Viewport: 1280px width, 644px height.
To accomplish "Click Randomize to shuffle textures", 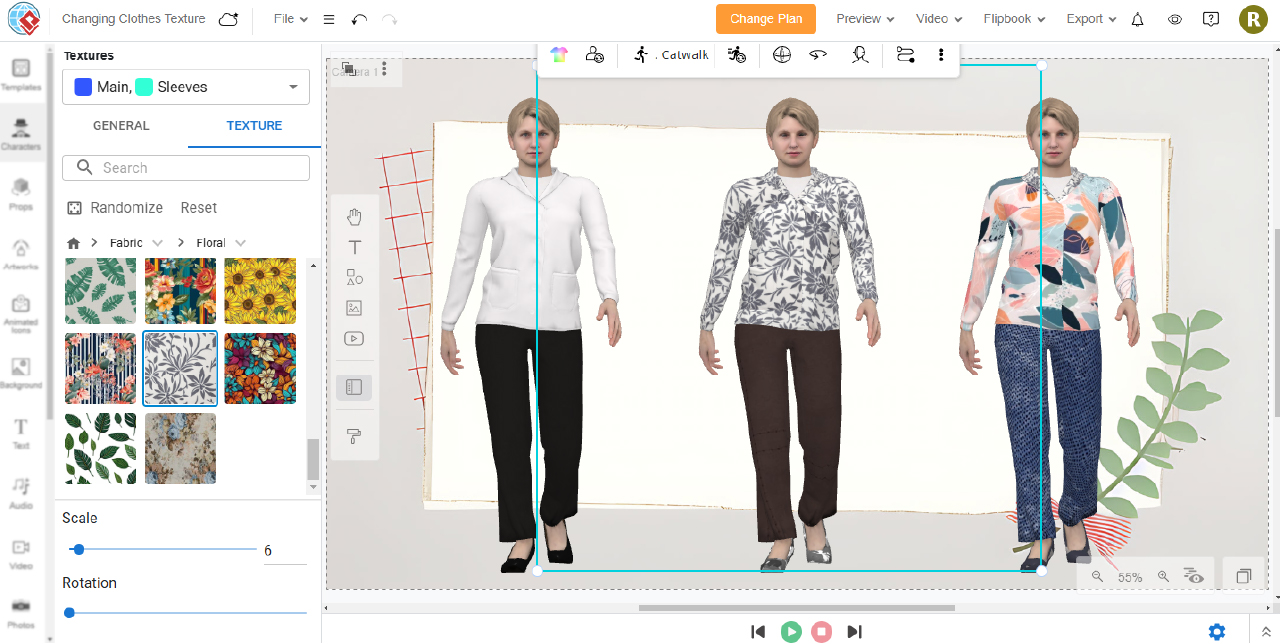I will [x=115, y=207].
